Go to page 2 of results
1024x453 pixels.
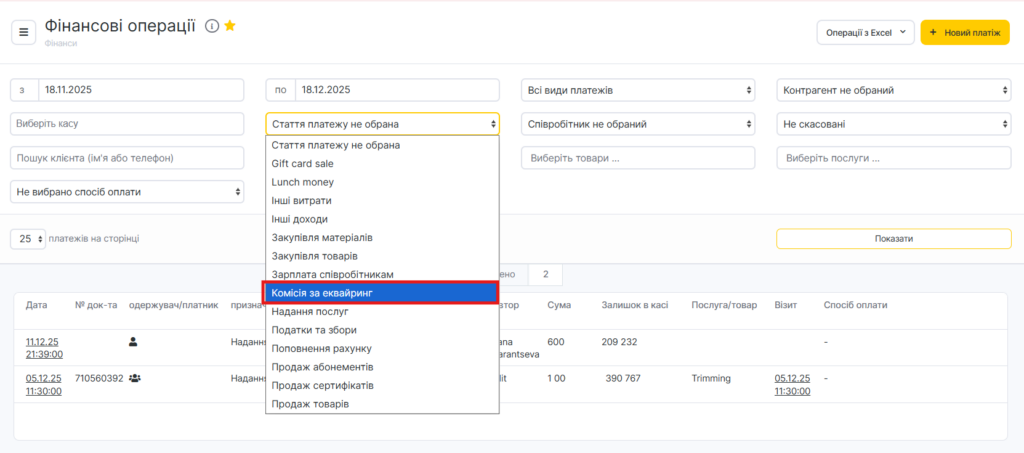pyautogui.click(x=545, y=274)
